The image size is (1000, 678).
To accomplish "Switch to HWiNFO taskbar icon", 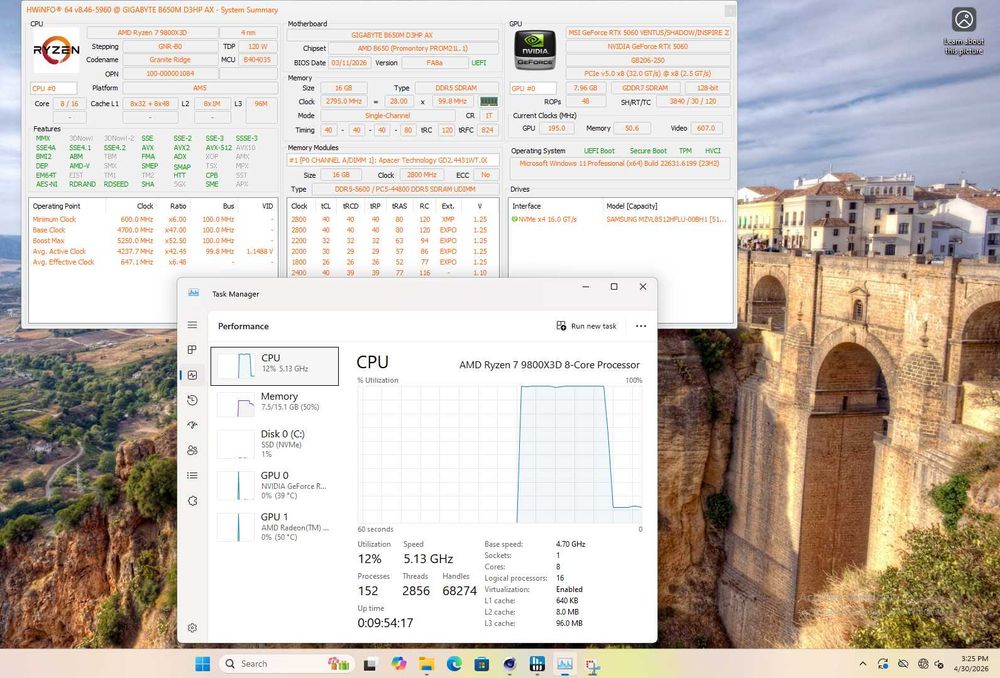I will (x=537, y=664).
